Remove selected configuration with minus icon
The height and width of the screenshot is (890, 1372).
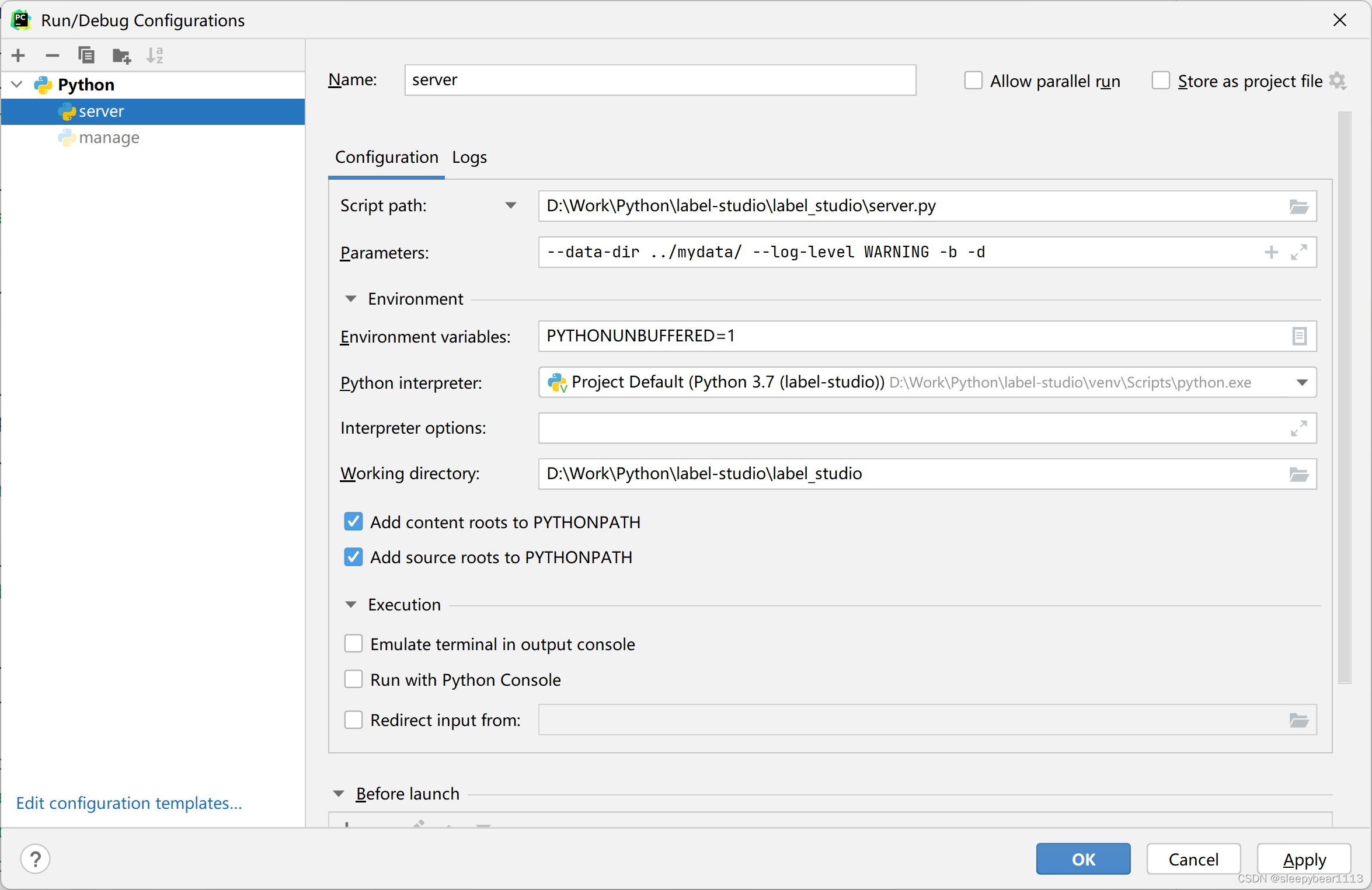[52, 55]
